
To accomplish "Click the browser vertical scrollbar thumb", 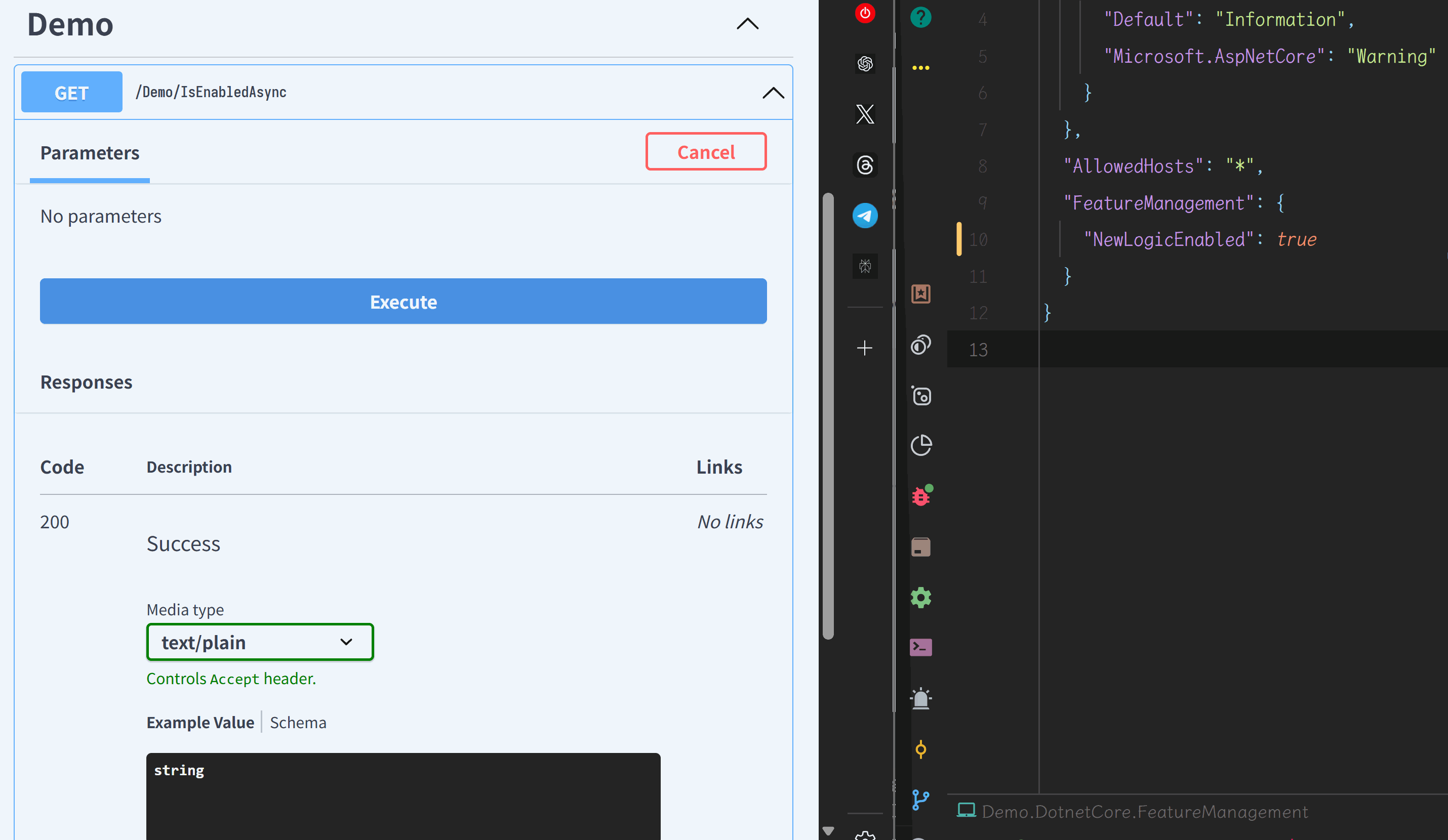I will pyautogui.click(x=828, y=416).
